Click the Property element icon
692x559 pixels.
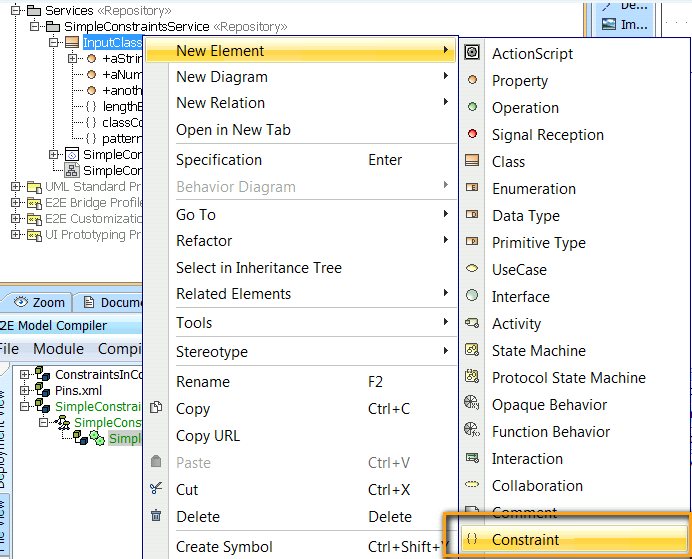click(x=472, y=81)
